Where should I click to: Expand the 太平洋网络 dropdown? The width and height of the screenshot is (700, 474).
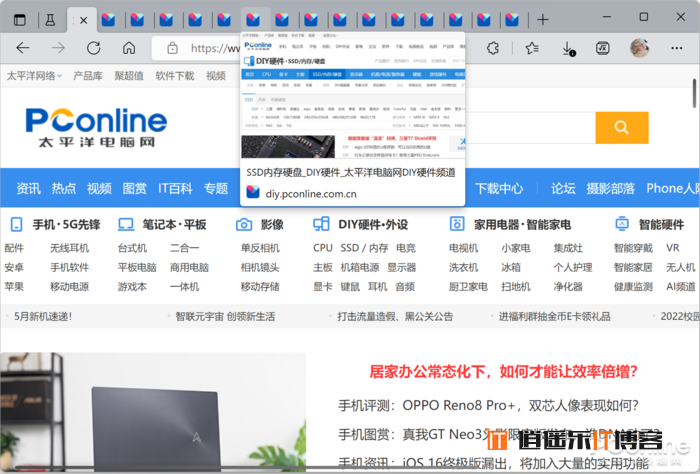coord(33,76)
